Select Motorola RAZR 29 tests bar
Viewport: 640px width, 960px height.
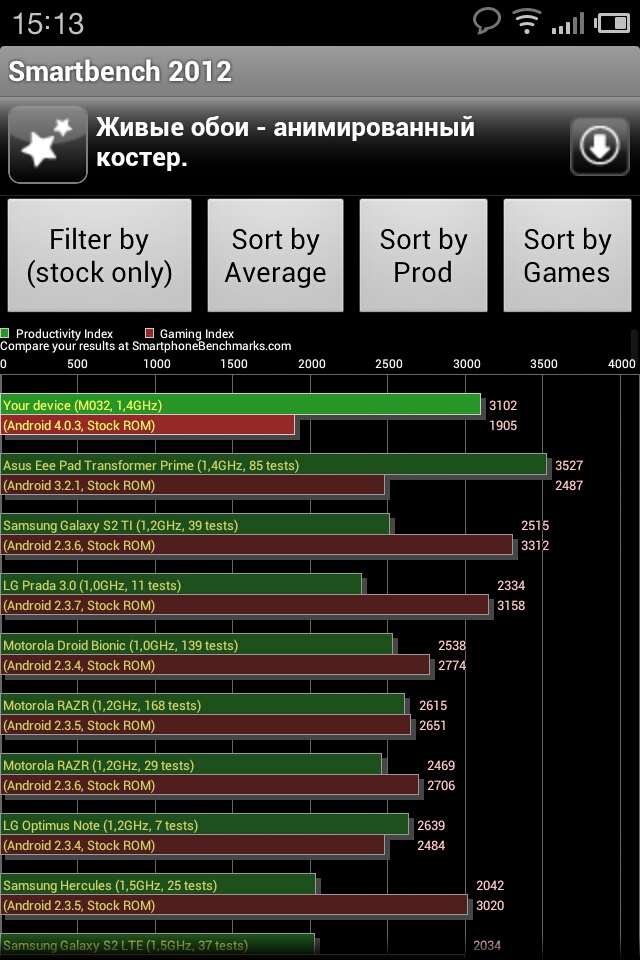click(x=192, y=765)
